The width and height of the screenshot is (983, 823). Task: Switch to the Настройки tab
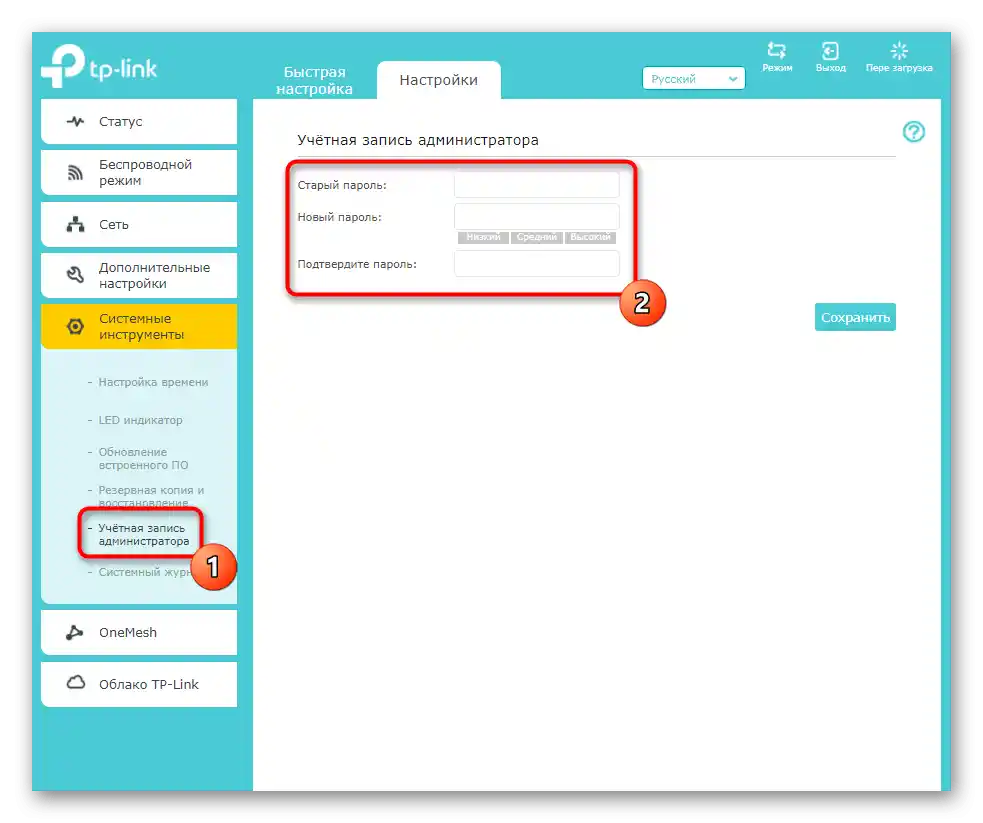tap(438, 80)
